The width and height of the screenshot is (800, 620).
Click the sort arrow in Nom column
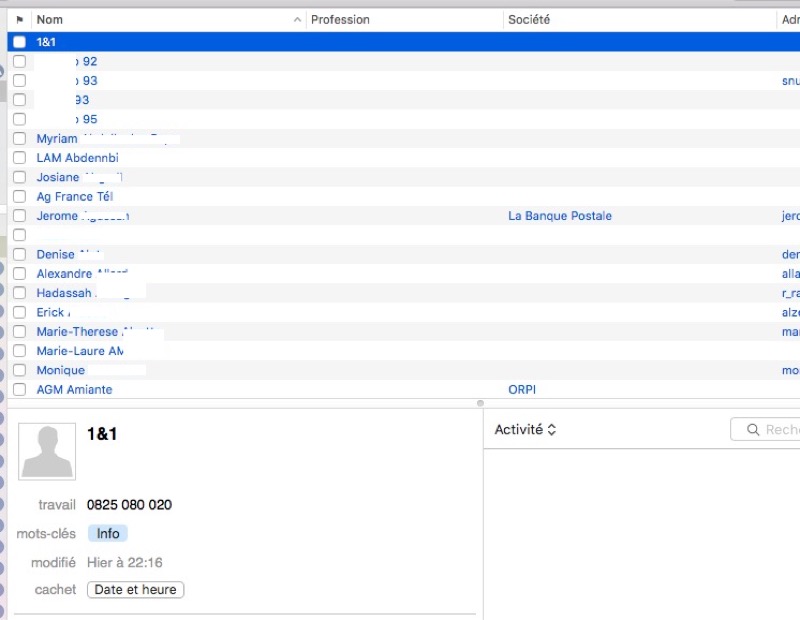pyautogui.click(x=297, y=20)
